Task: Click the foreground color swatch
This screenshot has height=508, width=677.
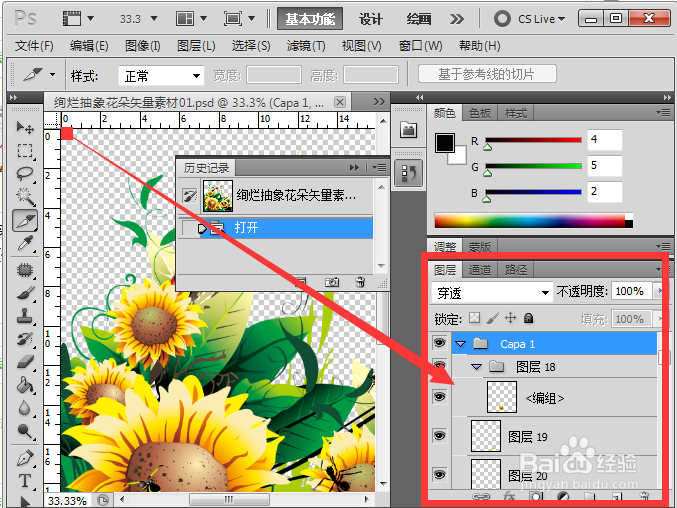Action: [445, 142]
